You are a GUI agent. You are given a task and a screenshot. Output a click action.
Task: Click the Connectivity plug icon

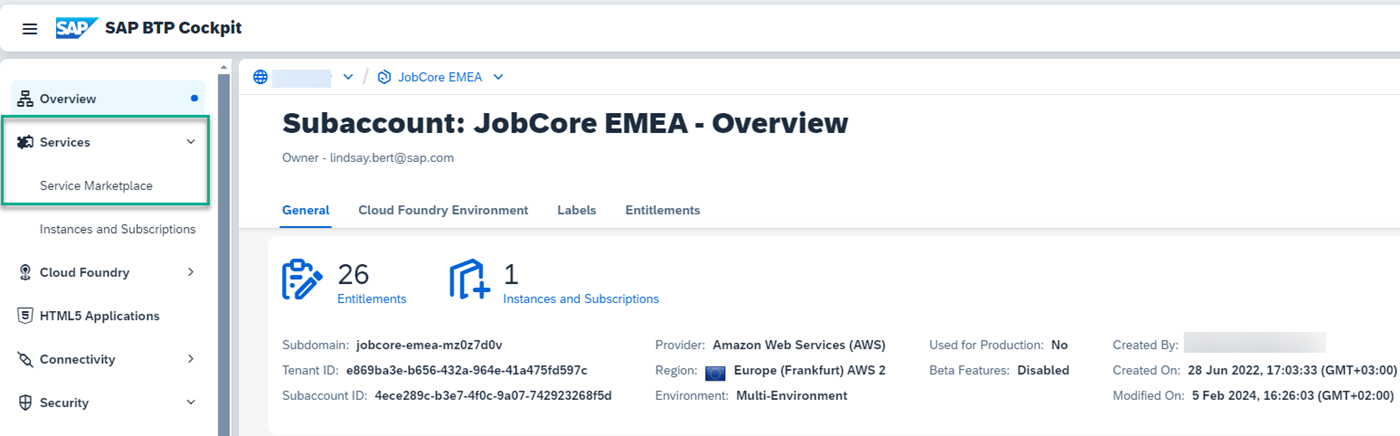tap(25, 359)
